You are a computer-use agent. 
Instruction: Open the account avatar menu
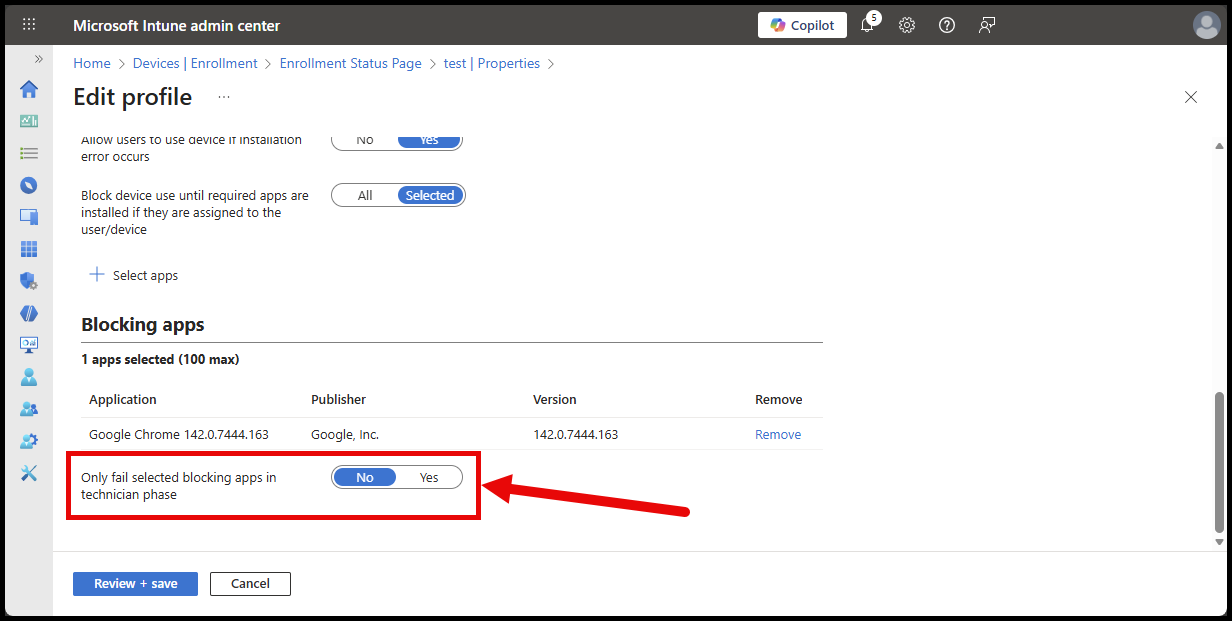(1207, 25)
